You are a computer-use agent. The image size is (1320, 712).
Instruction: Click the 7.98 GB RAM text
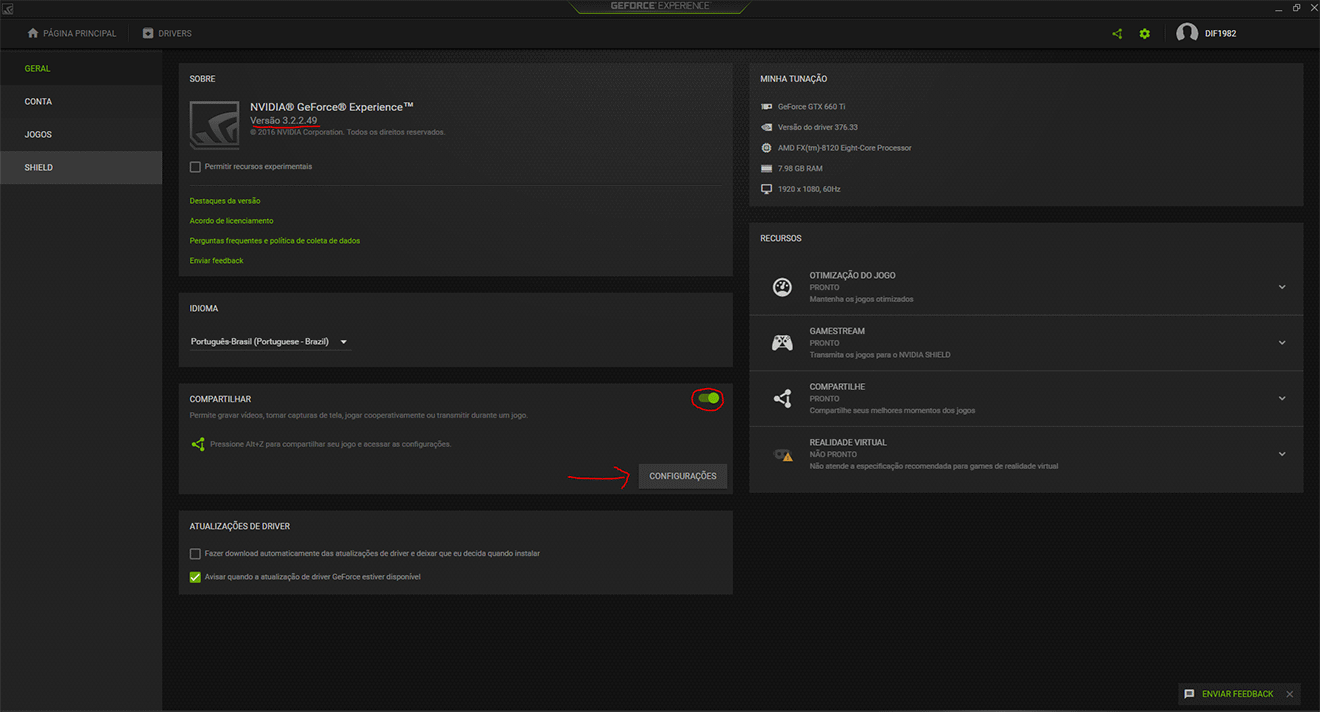pyautogui.click(x=800, y=168)
